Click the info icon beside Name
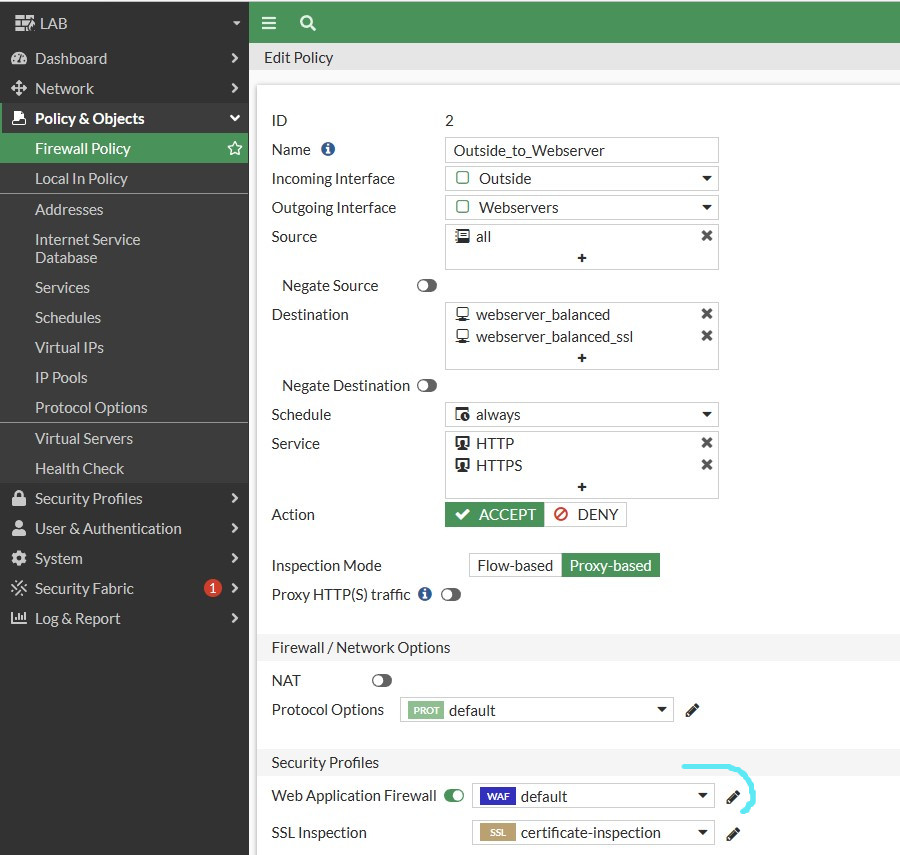Viewport: 900px width, 855px height. pos(328,149)
